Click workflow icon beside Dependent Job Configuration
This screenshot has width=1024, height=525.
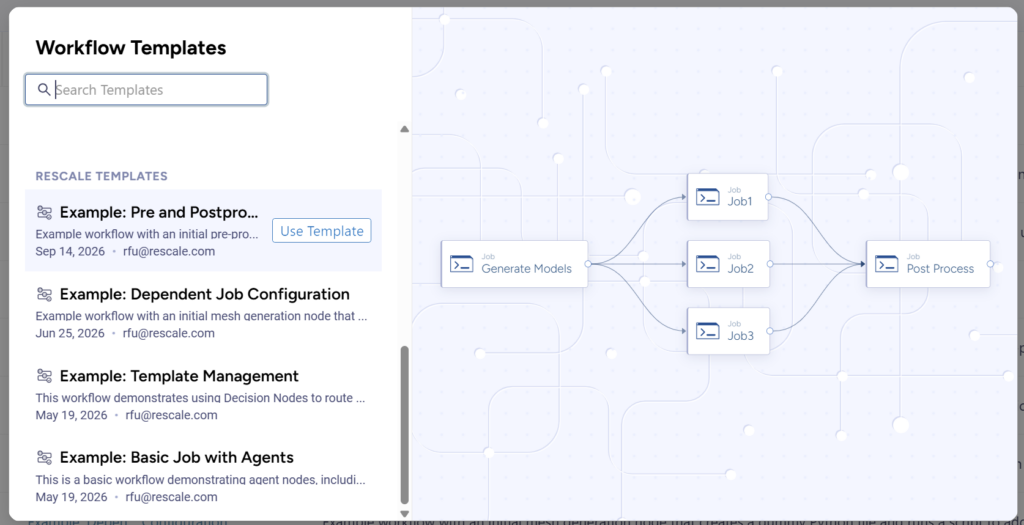tap(44, 294)
